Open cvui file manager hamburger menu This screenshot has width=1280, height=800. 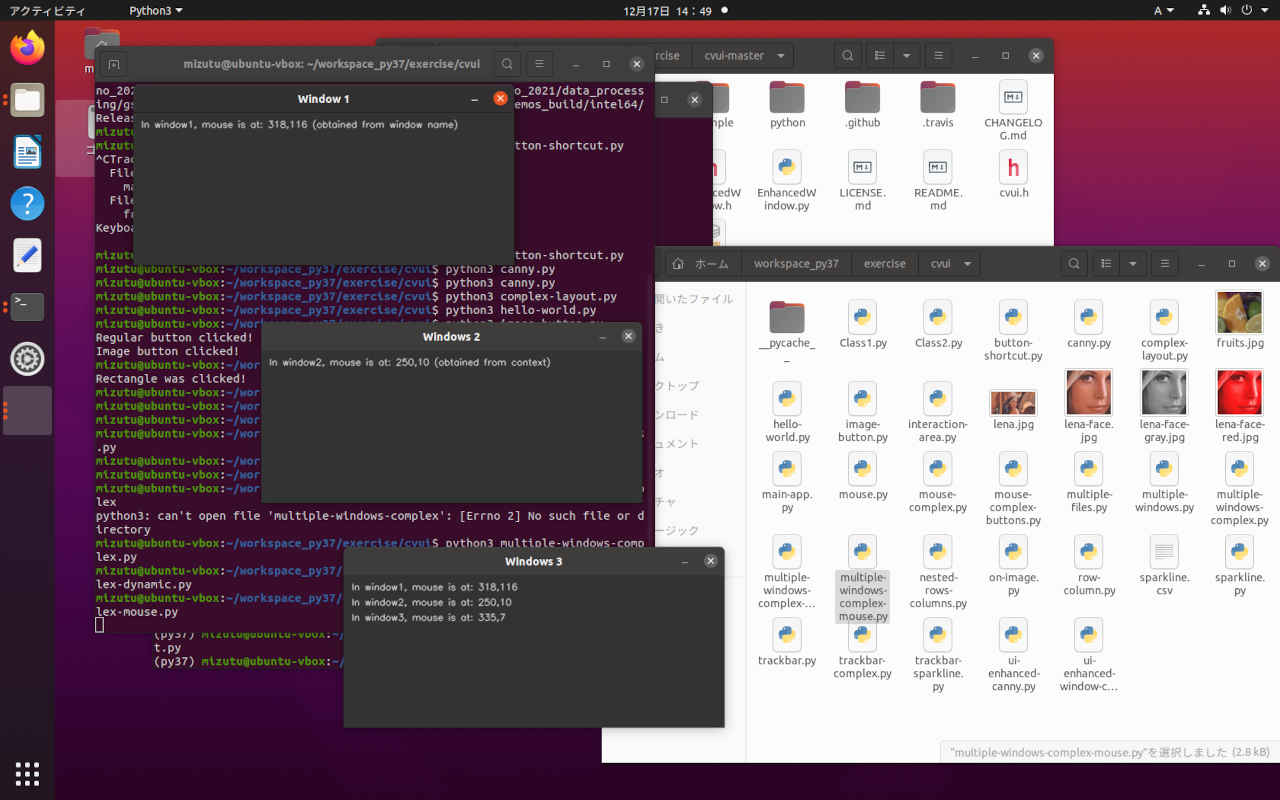[x=1163, y=264]
